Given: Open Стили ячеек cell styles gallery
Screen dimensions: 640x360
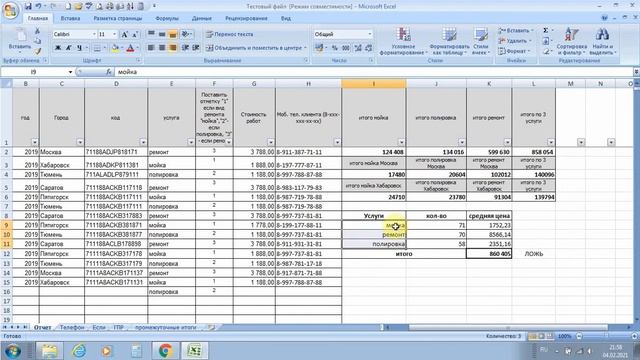Looking at the screenshot, I should tap(481, 41).
